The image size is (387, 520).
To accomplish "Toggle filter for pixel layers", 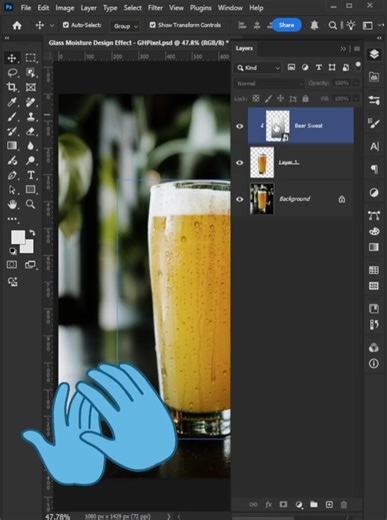I will (x=291, y=67).
